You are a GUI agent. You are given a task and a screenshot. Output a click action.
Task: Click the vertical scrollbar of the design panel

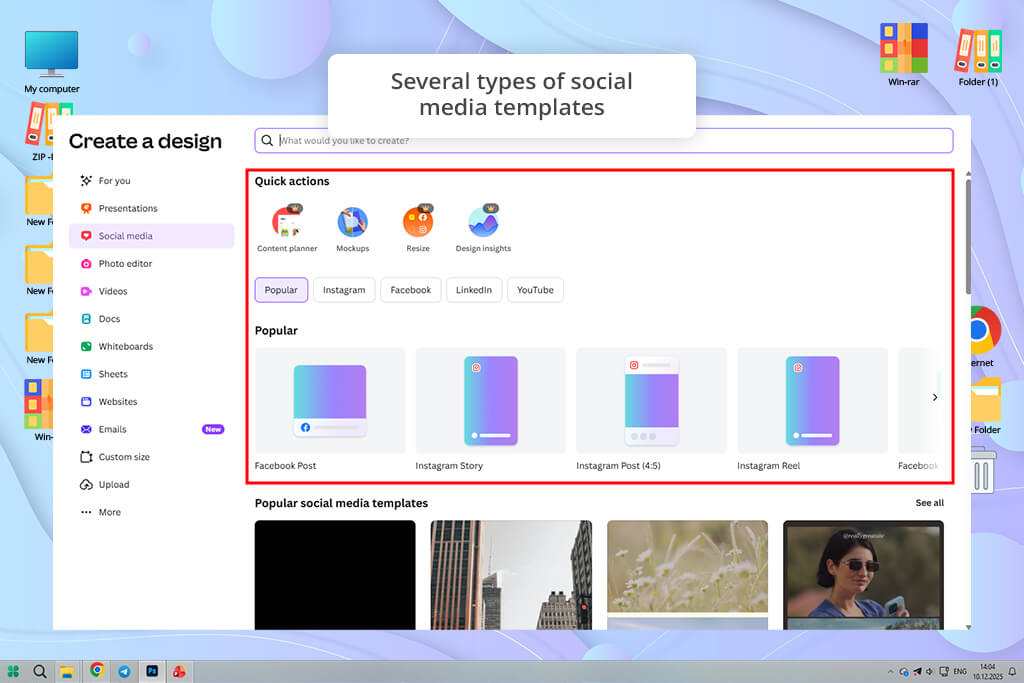(968, 236)
